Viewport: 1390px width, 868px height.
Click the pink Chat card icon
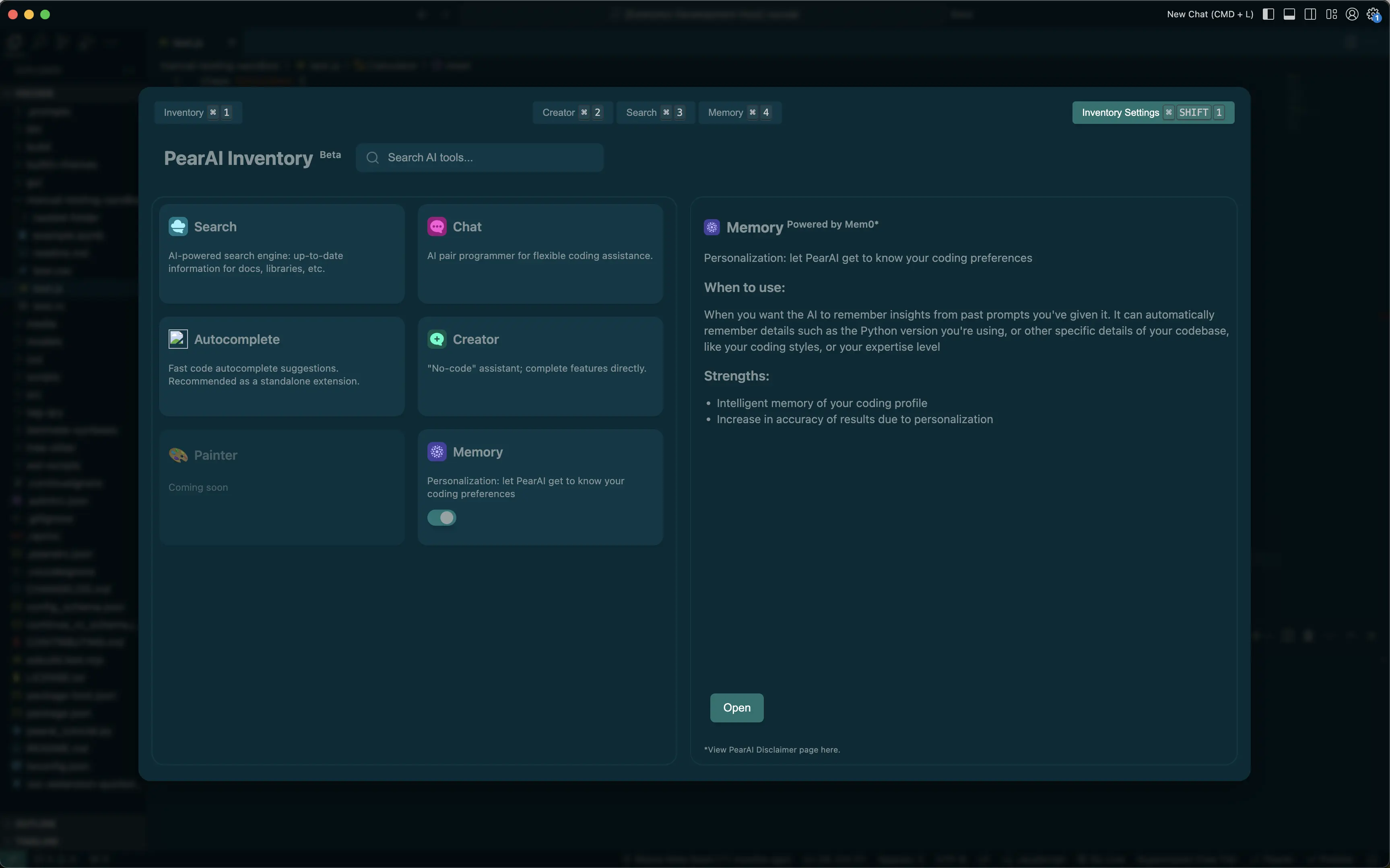coord(437,227)
